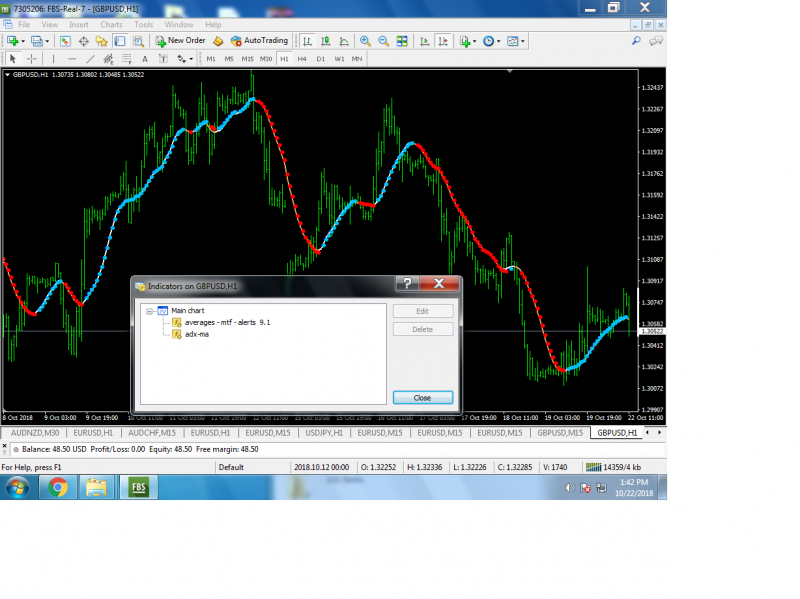This screenshot has height=599, width=800.
Task: Open the File menu
Action: click(24, 24)
